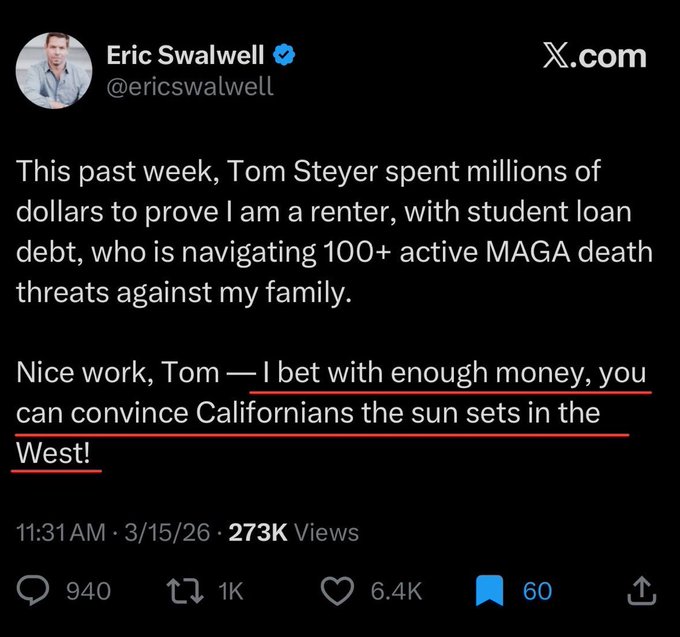This screenshot has width=680, height=637.
Task: Like the post with the heart icon
Action: [340, 591]
